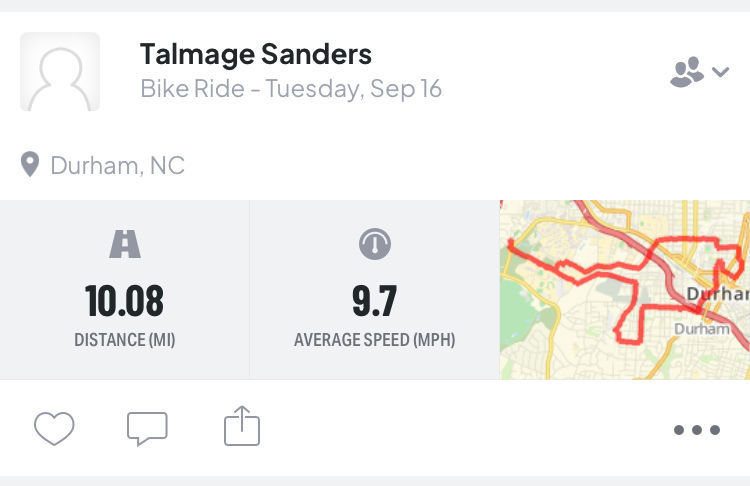Click the DISTANCE (MI) label
This screenshot has width=750, height=486.
pyautogui.click(x=124, y=340)
